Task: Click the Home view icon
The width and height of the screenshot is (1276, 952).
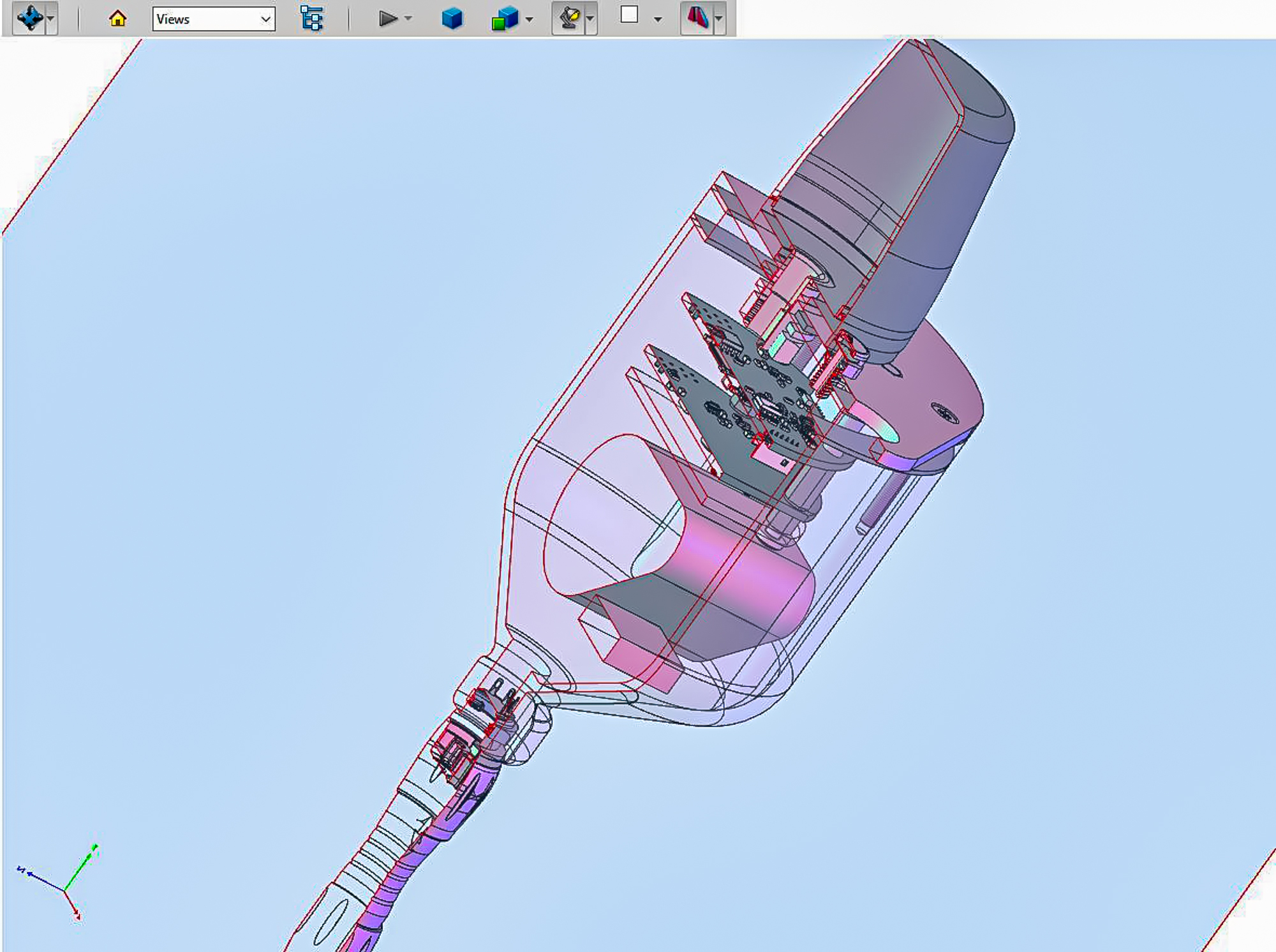Action: click(x=117, y=19)
